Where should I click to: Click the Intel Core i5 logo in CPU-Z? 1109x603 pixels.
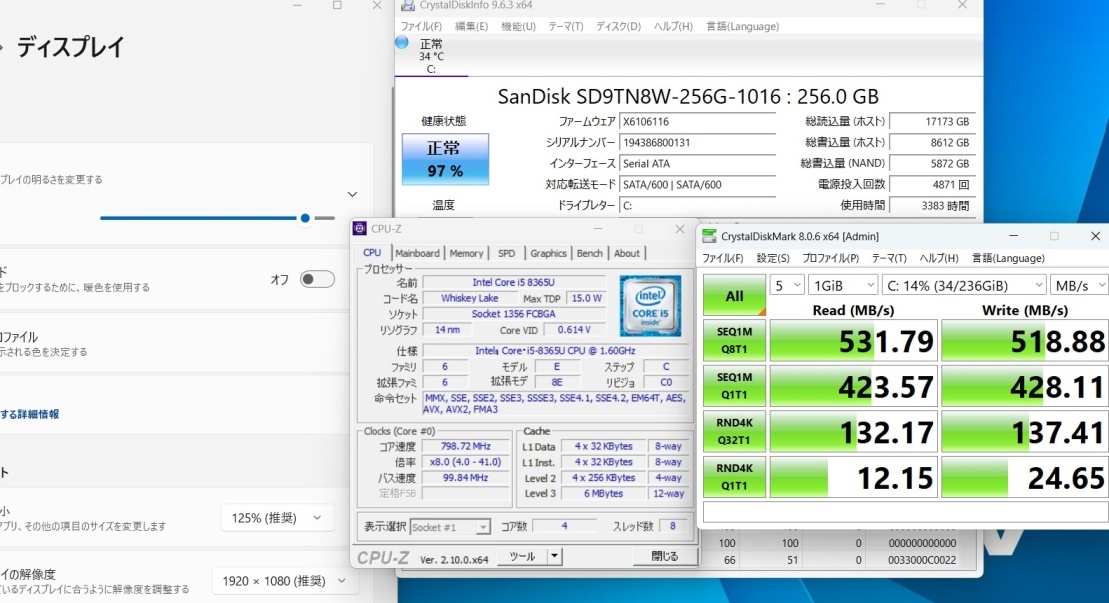pos(650,305)
